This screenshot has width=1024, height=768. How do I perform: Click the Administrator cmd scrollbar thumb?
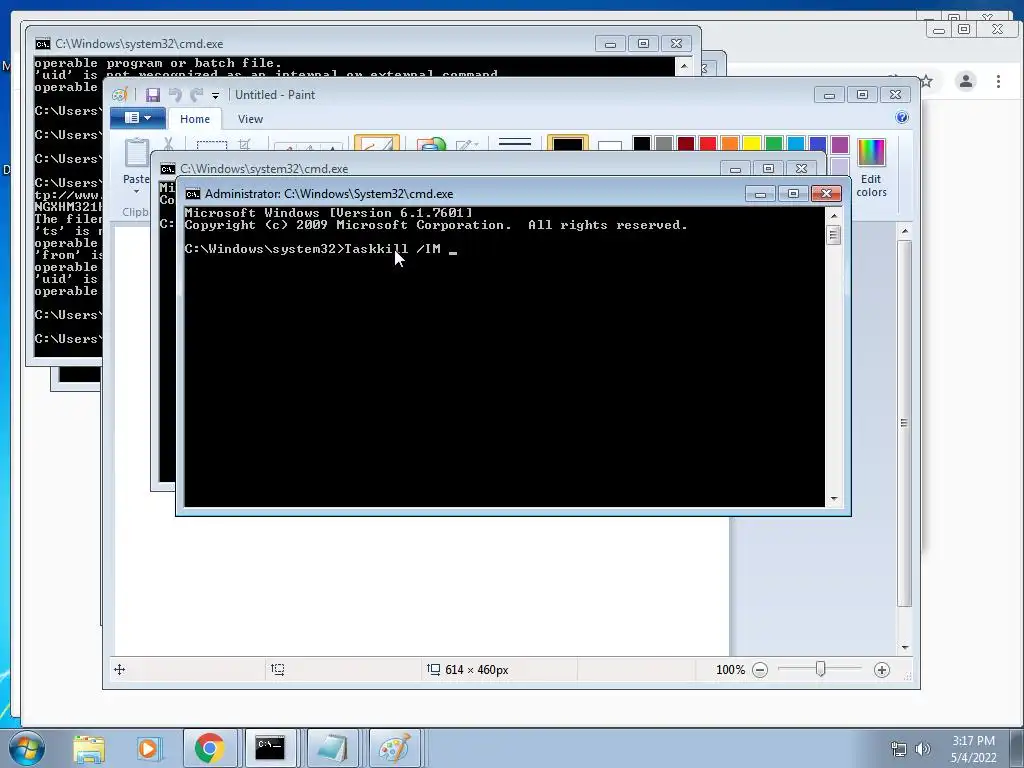pos(833,234)
